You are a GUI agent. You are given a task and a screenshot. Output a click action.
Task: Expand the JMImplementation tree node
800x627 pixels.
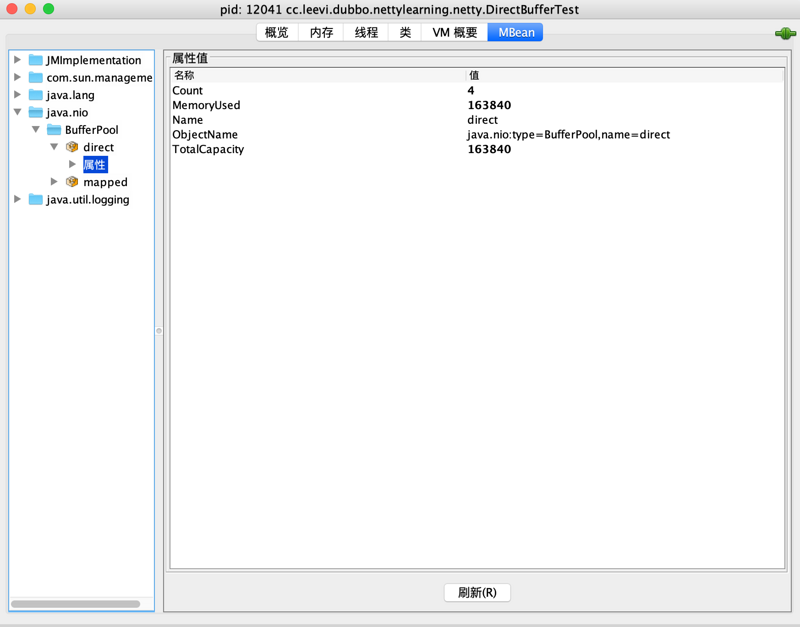click(17, 60)
